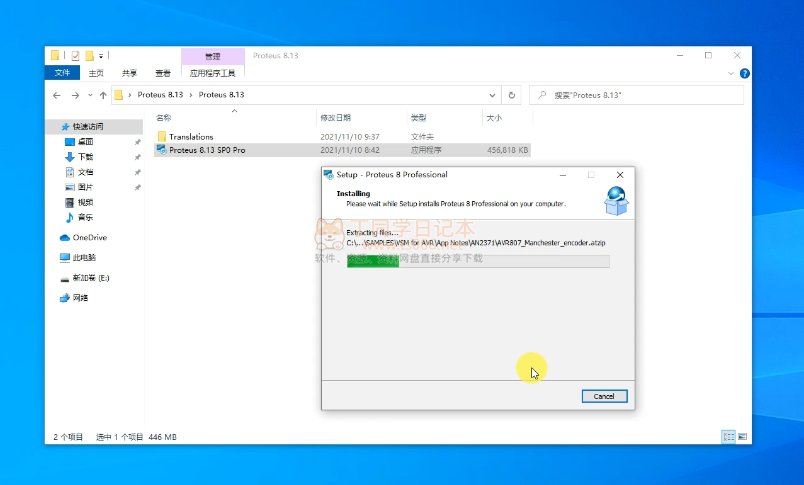Screen dimensions: 804x485
Task: Open 下载 folder in quick access
Action: [85, 157]
